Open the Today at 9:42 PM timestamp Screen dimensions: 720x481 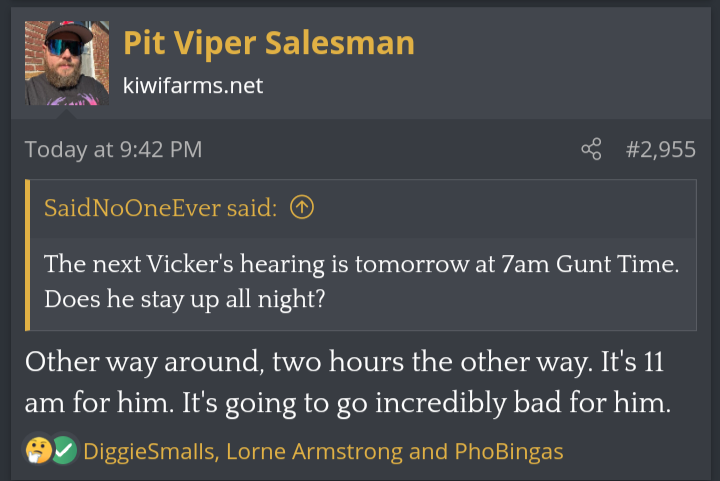point(113,149)
